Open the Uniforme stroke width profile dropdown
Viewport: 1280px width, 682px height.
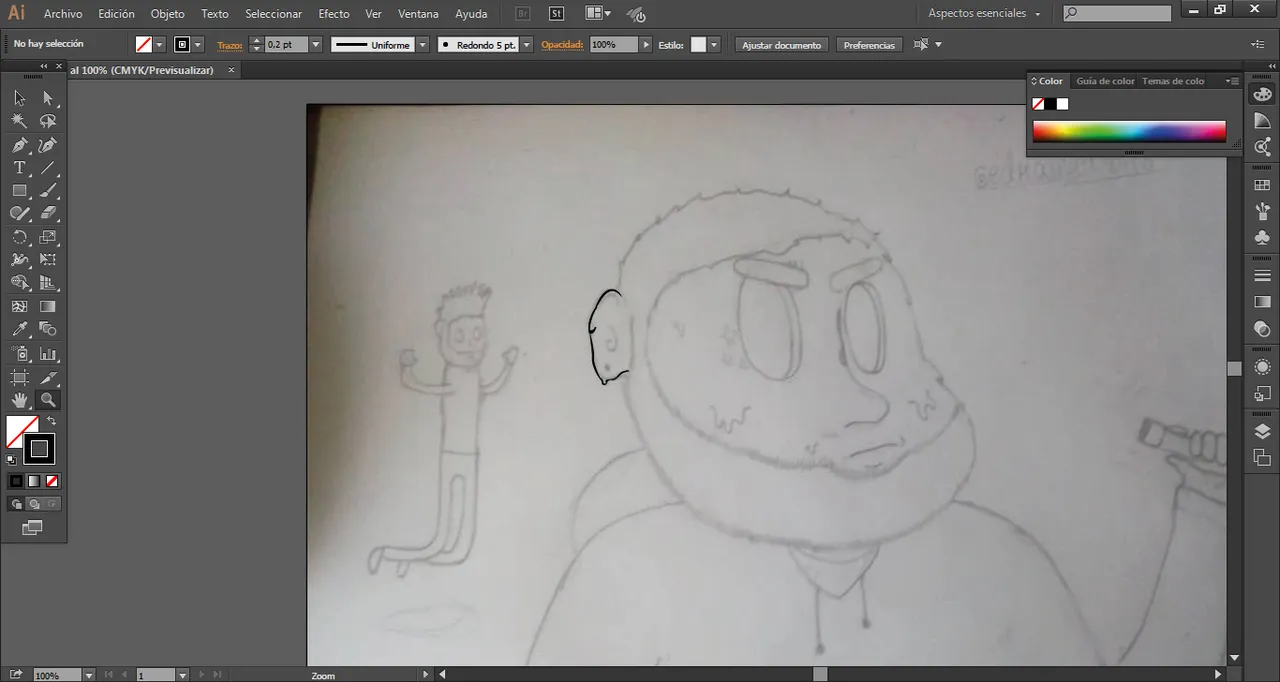click(x=422, y=44)
